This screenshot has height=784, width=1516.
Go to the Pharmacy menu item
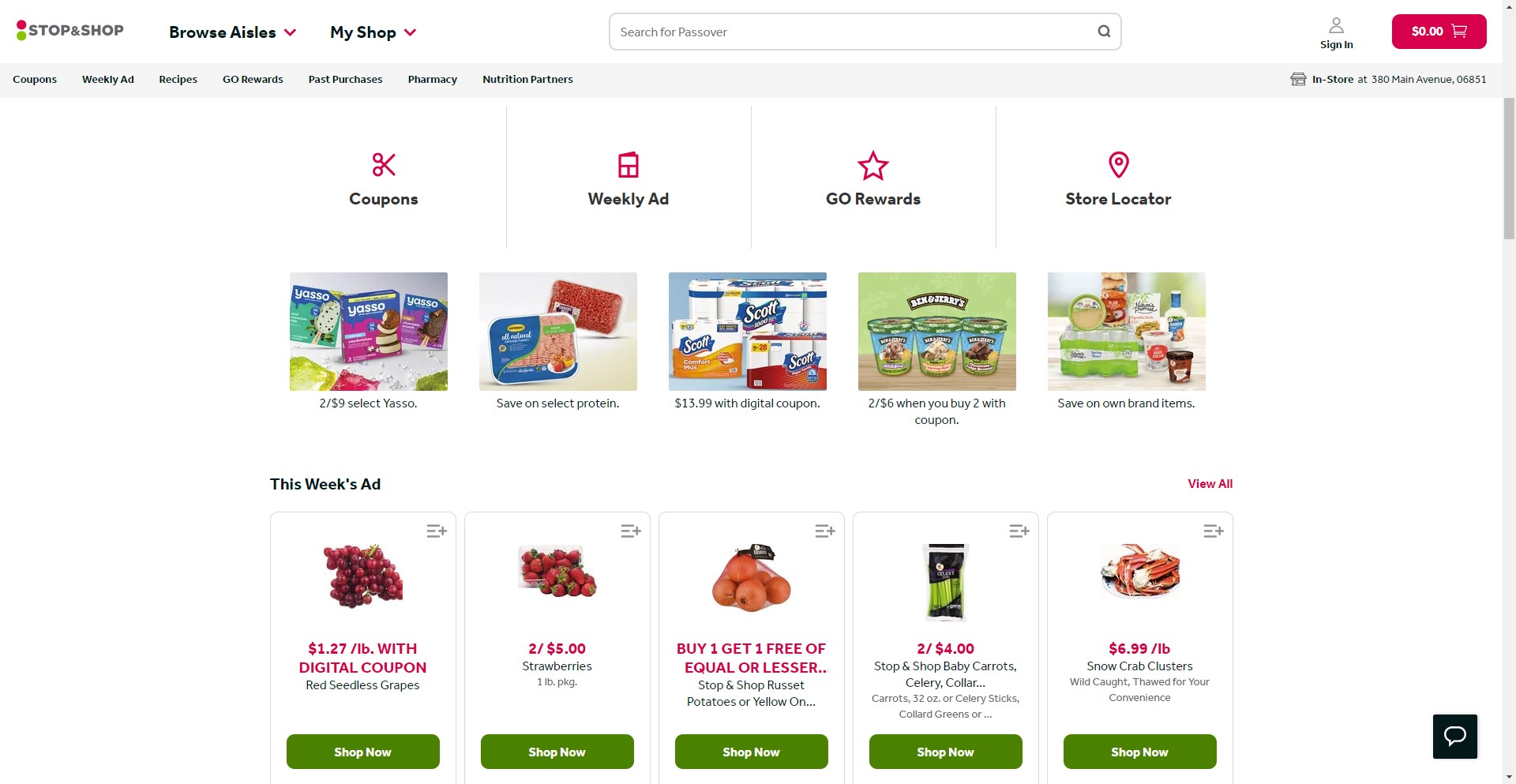(x=432, y=80)
